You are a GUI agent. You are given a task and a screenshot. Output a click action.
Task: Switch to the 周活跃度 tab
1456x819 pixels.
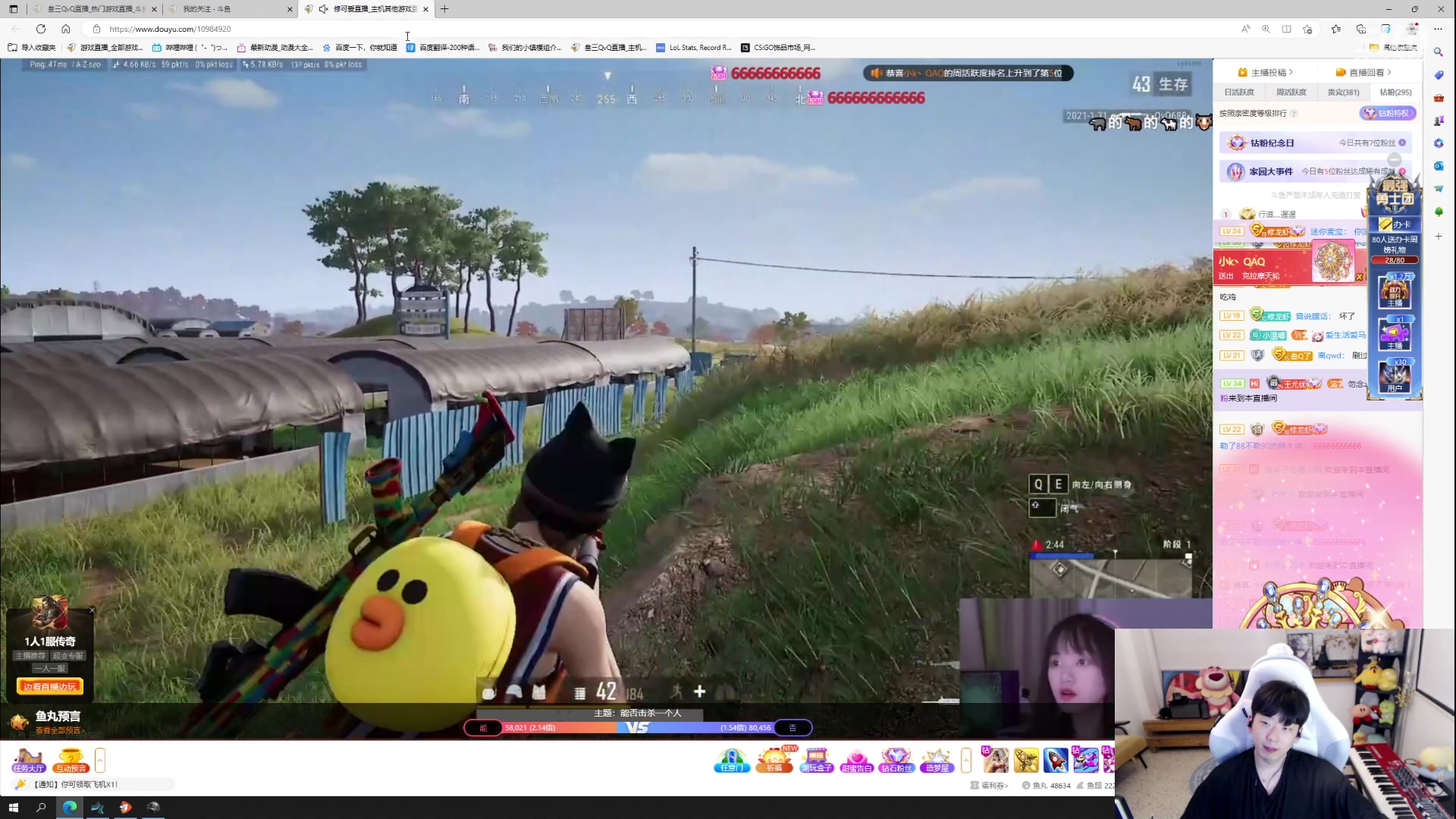coord(1291,92)
